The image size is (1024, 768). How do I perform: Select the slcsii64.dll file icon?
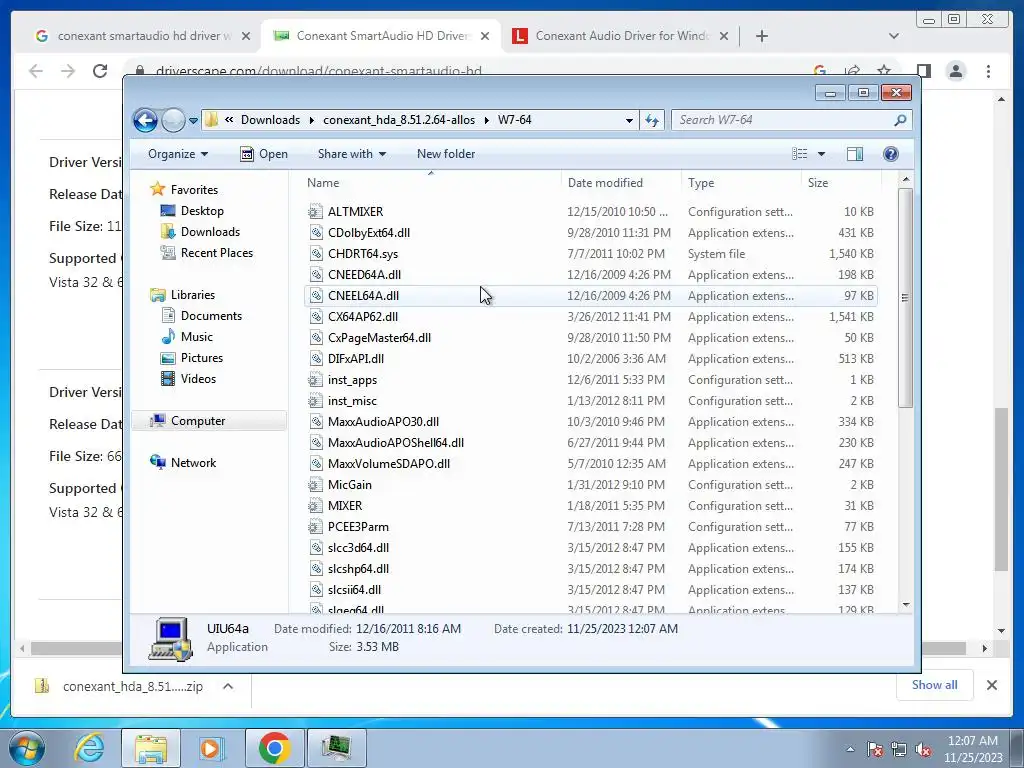(x=315, y=590)
